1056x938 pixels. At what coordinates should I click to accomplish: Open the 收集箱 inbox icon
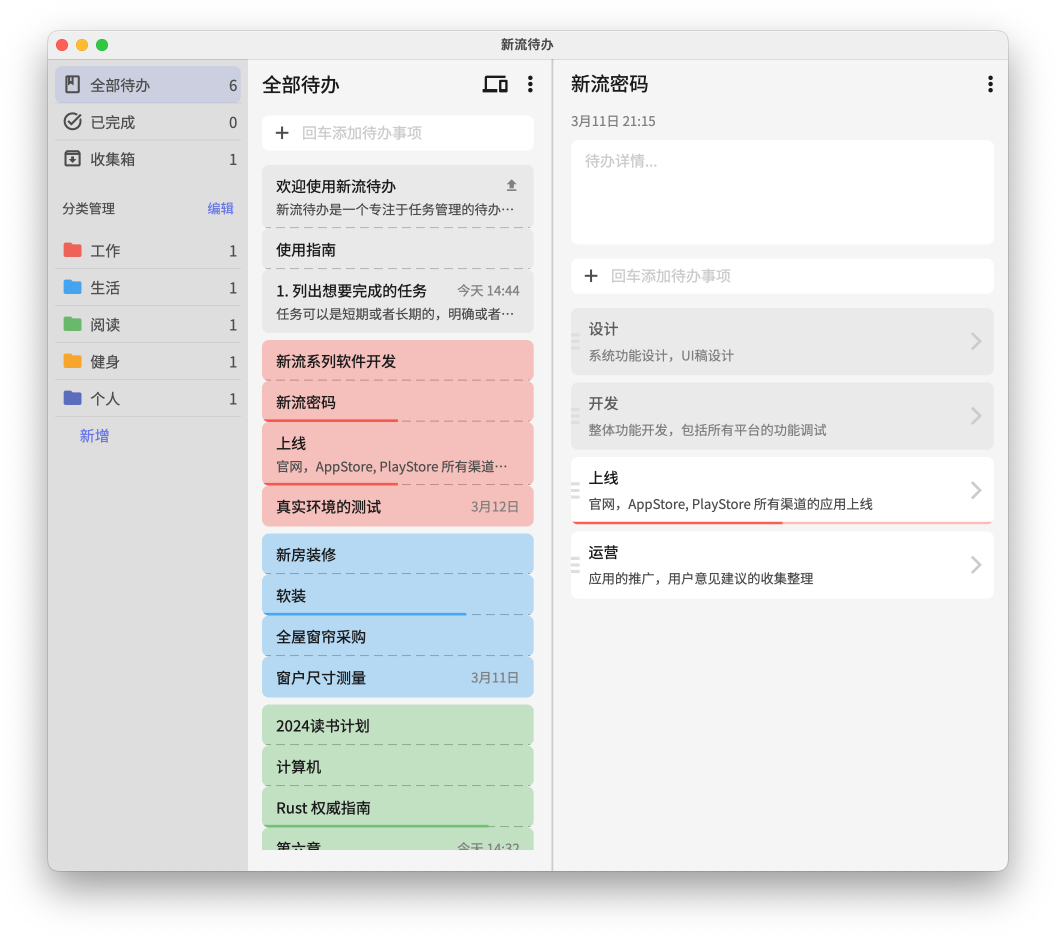click(x=72, y=159)
